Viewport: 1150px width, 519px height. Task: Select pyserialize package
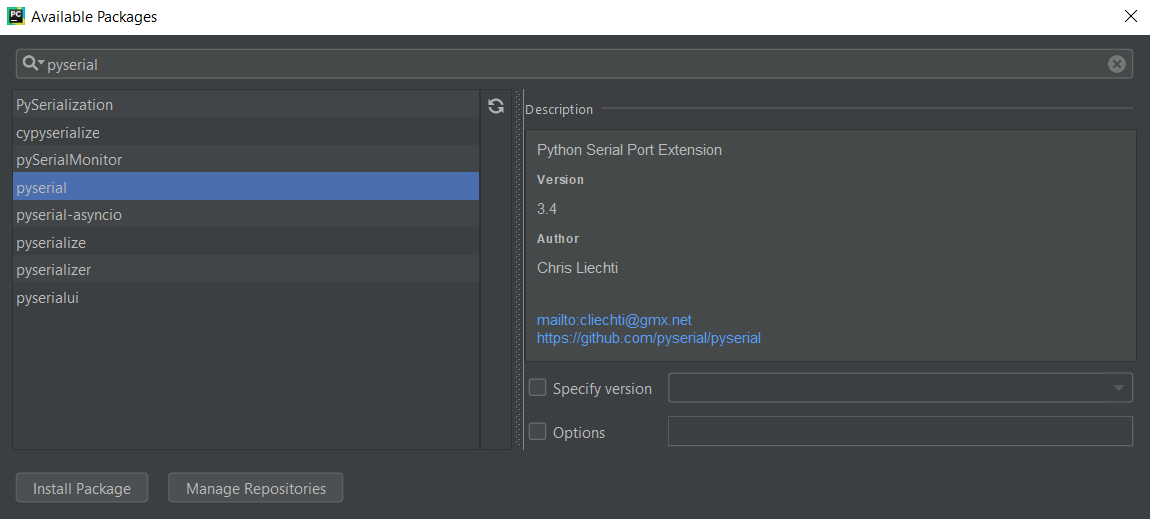[246, 242]
